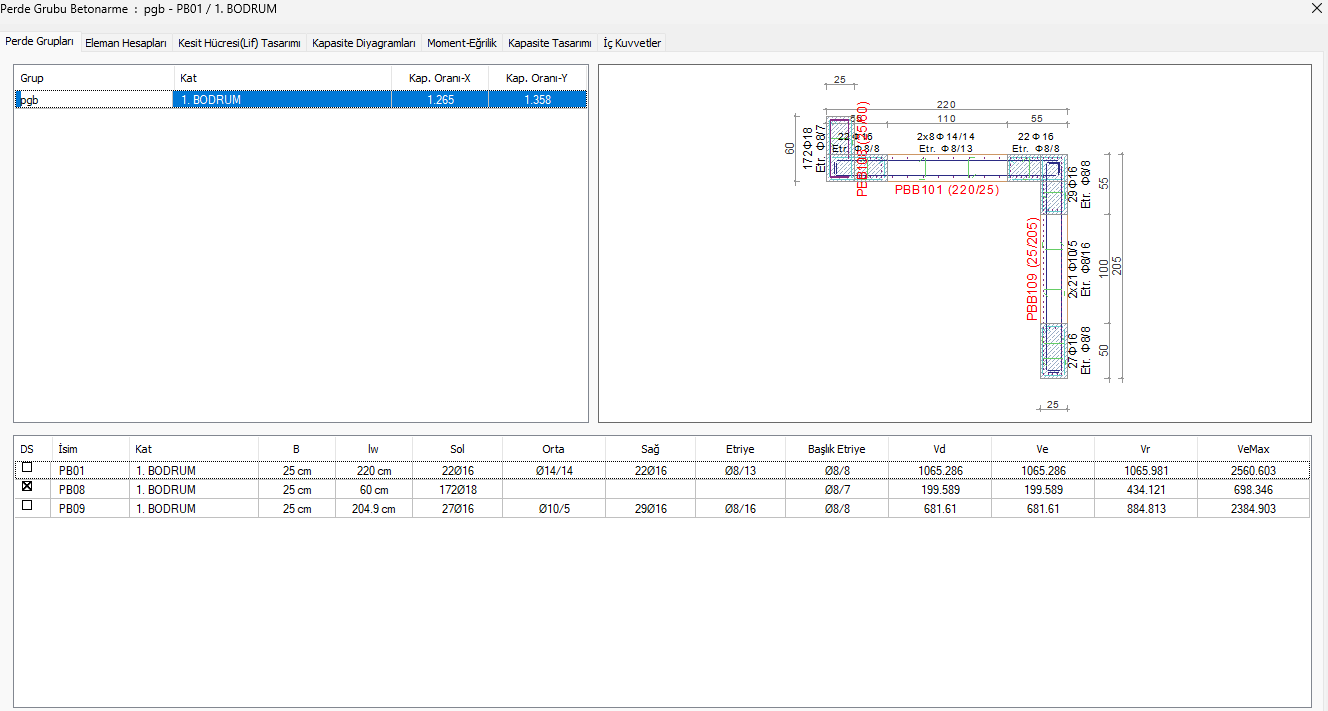Click the Vd column header
Screen dimensions: 1328x711
click(x=940, y=449)
